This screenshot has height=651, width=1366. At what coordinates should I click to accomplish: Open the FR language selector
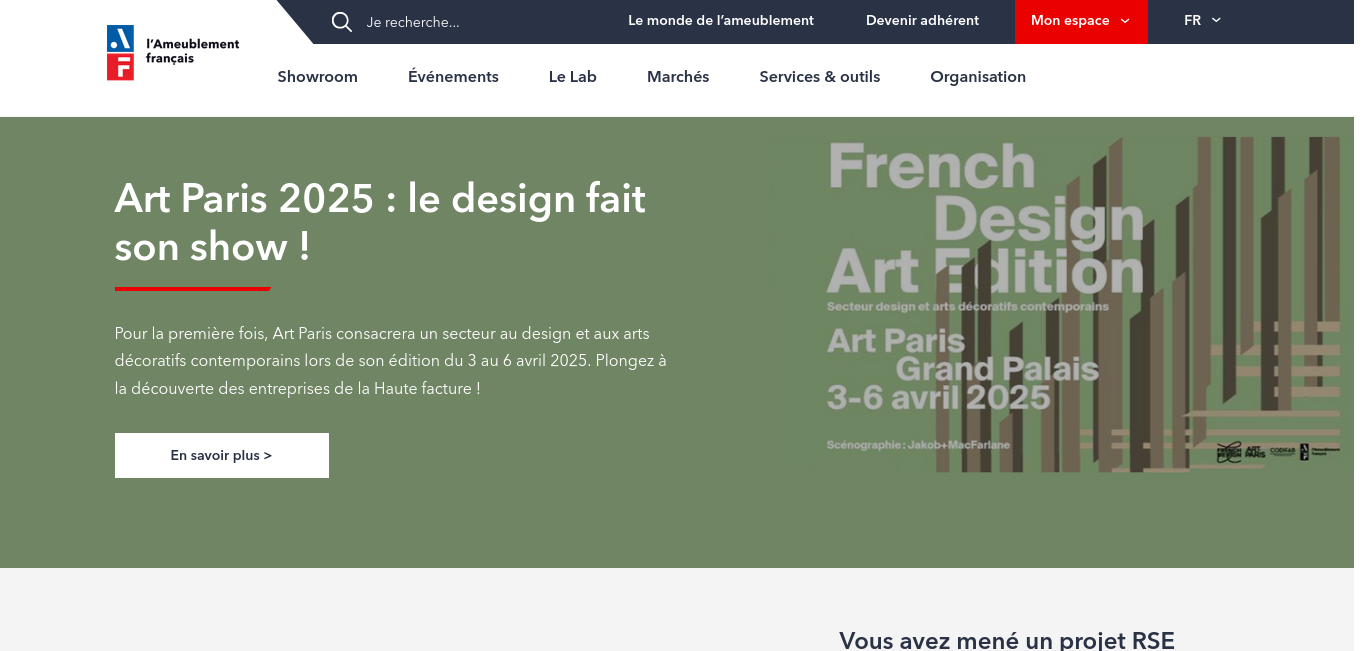click(1203, 21)
